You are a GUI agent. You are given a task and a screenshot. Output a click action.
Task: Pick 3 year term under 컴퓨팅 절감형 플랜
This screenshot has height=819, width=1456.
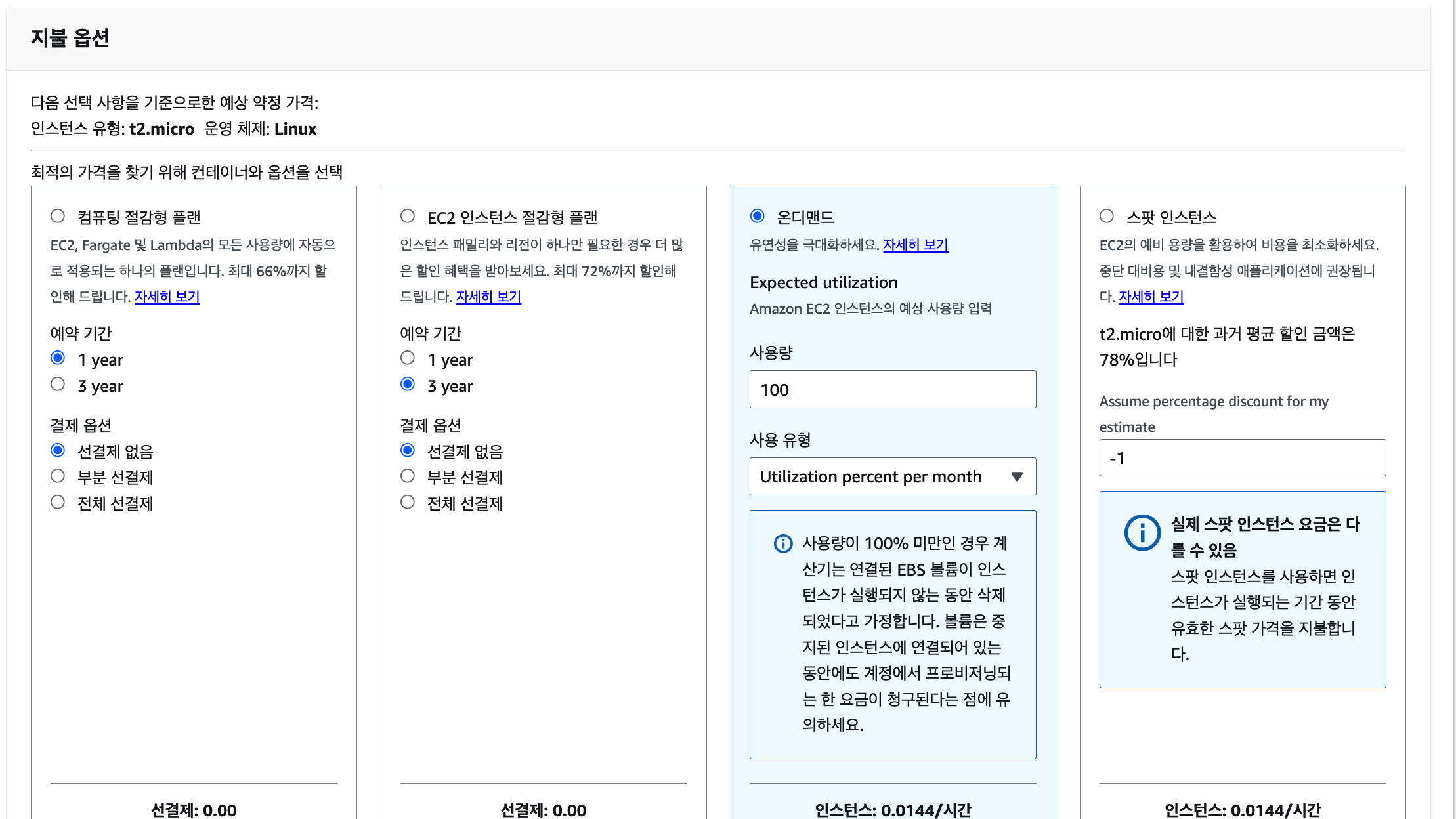tap(58, 384)
